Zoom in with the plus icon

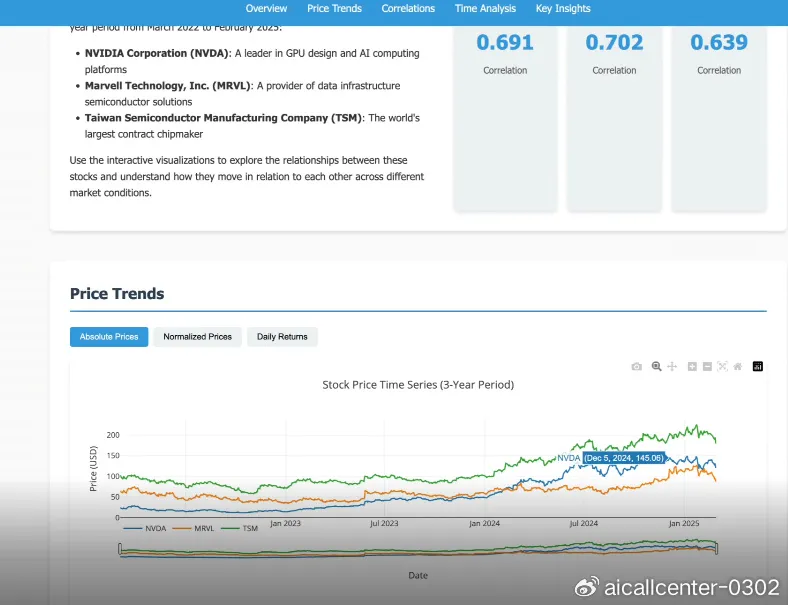tap(692, 366)
